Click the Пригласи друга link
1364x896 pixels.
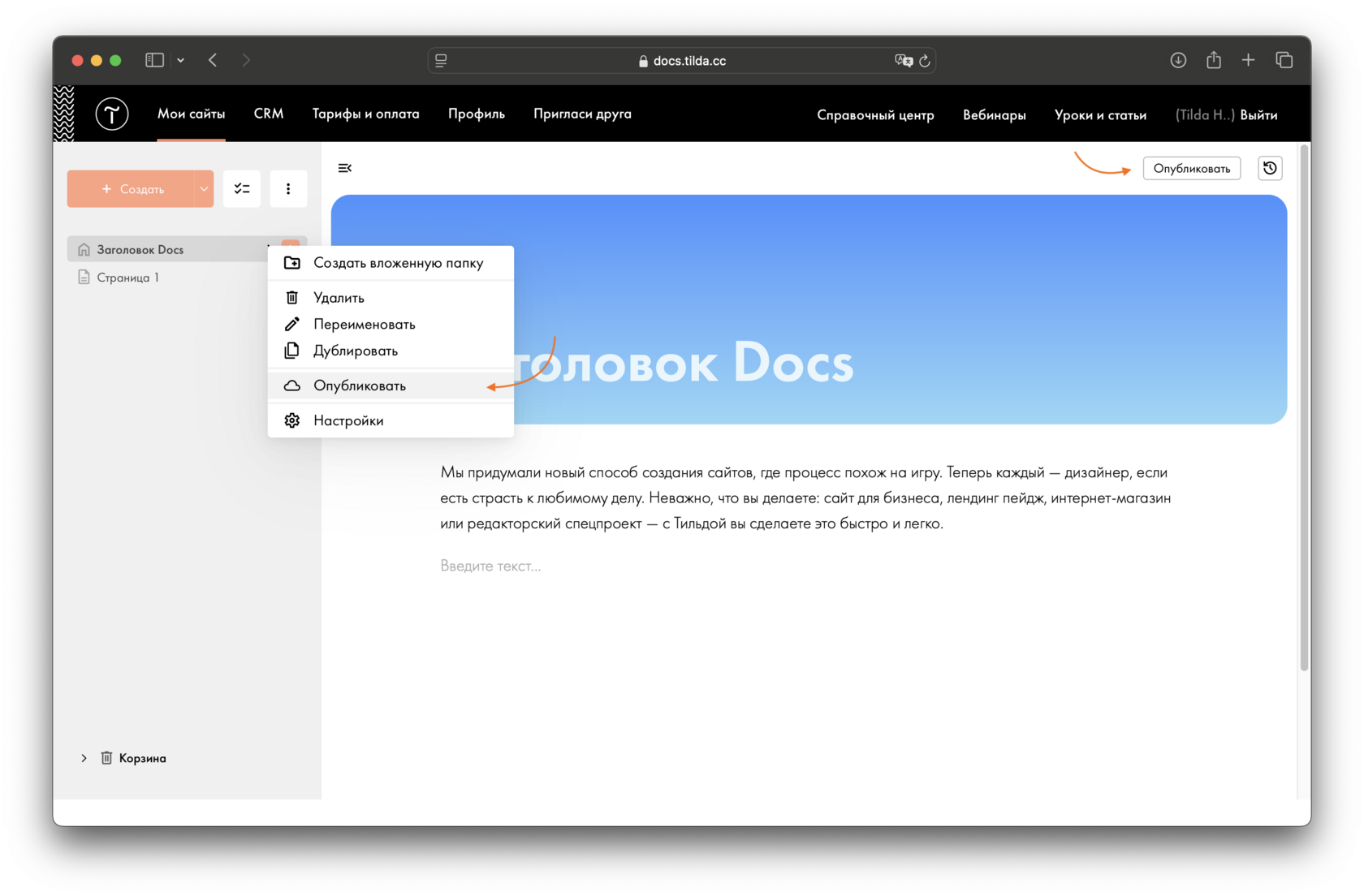(582, 114)
